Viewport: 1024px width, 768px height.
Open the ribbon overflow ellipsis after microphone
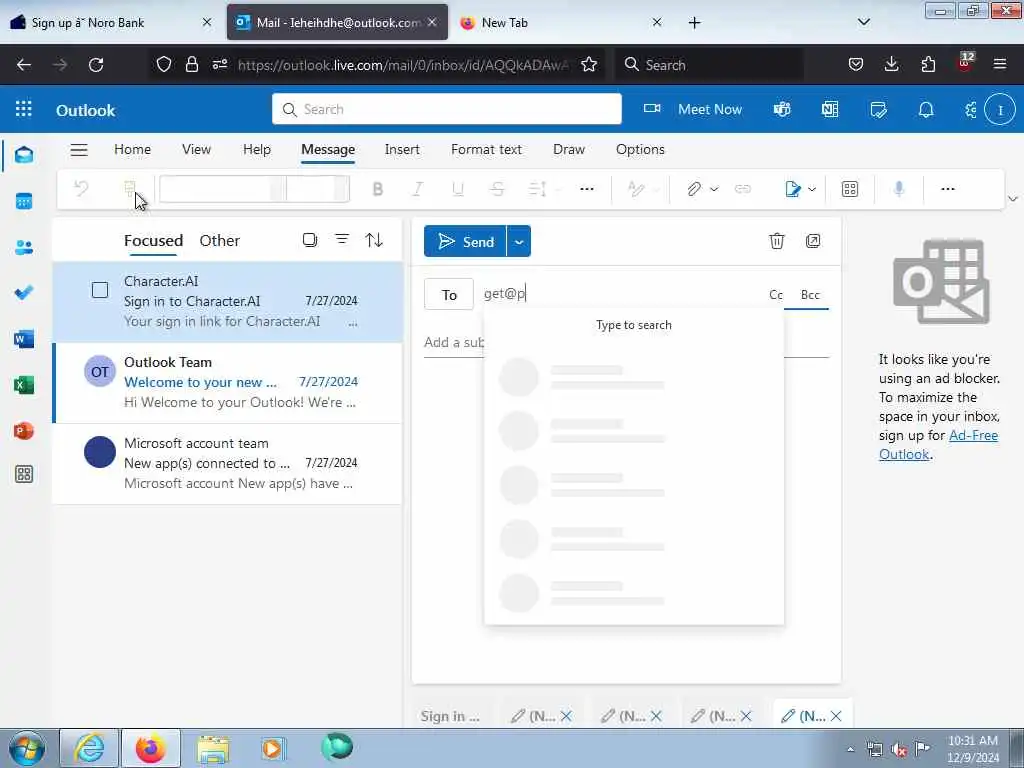click(x=948, y=189)
